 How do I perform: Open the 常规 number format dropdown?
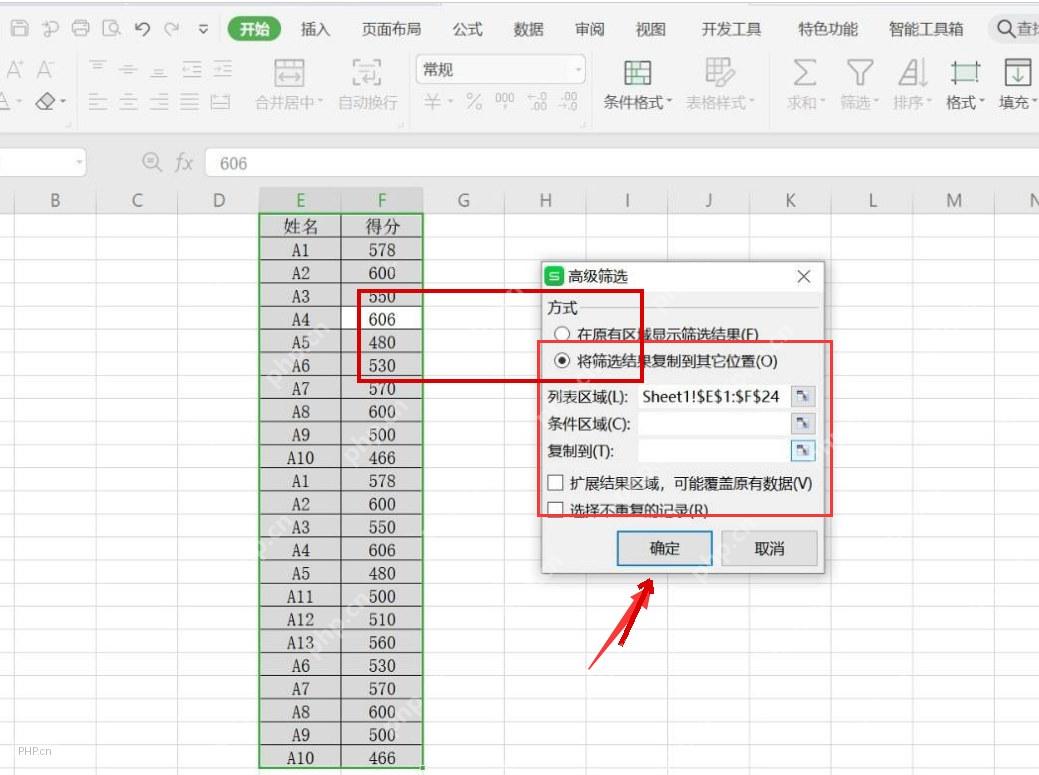tap(578, 70)
